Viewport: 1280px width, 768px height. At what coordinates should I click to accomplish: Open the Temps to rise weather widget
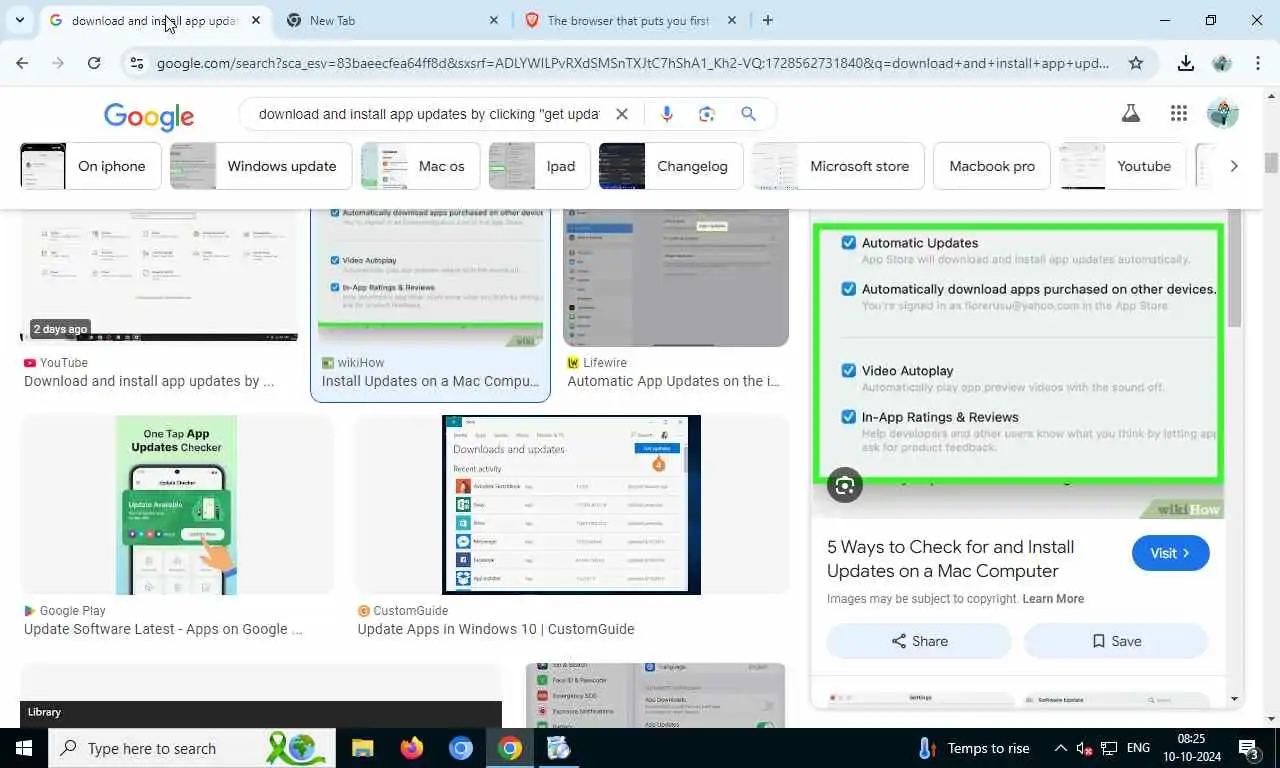click(x=973, y=748)
